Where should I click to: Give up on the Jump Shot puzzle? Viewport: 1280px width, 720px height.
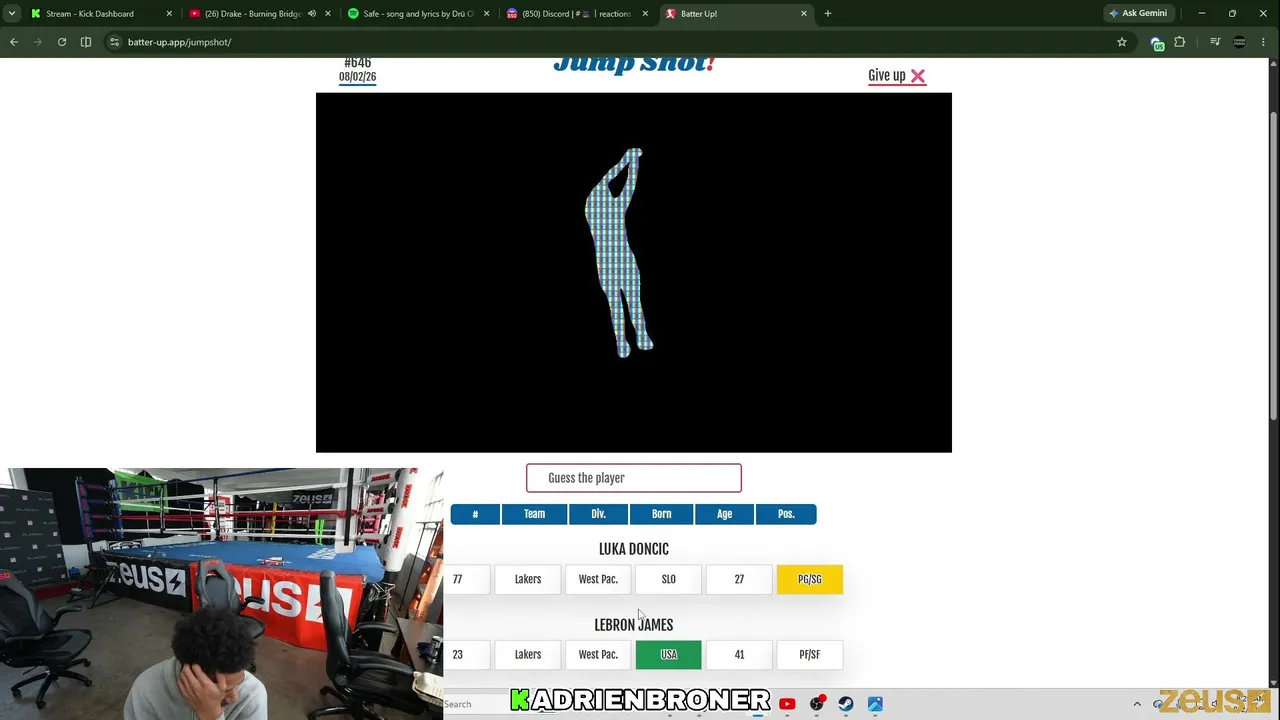pos(897,76)
